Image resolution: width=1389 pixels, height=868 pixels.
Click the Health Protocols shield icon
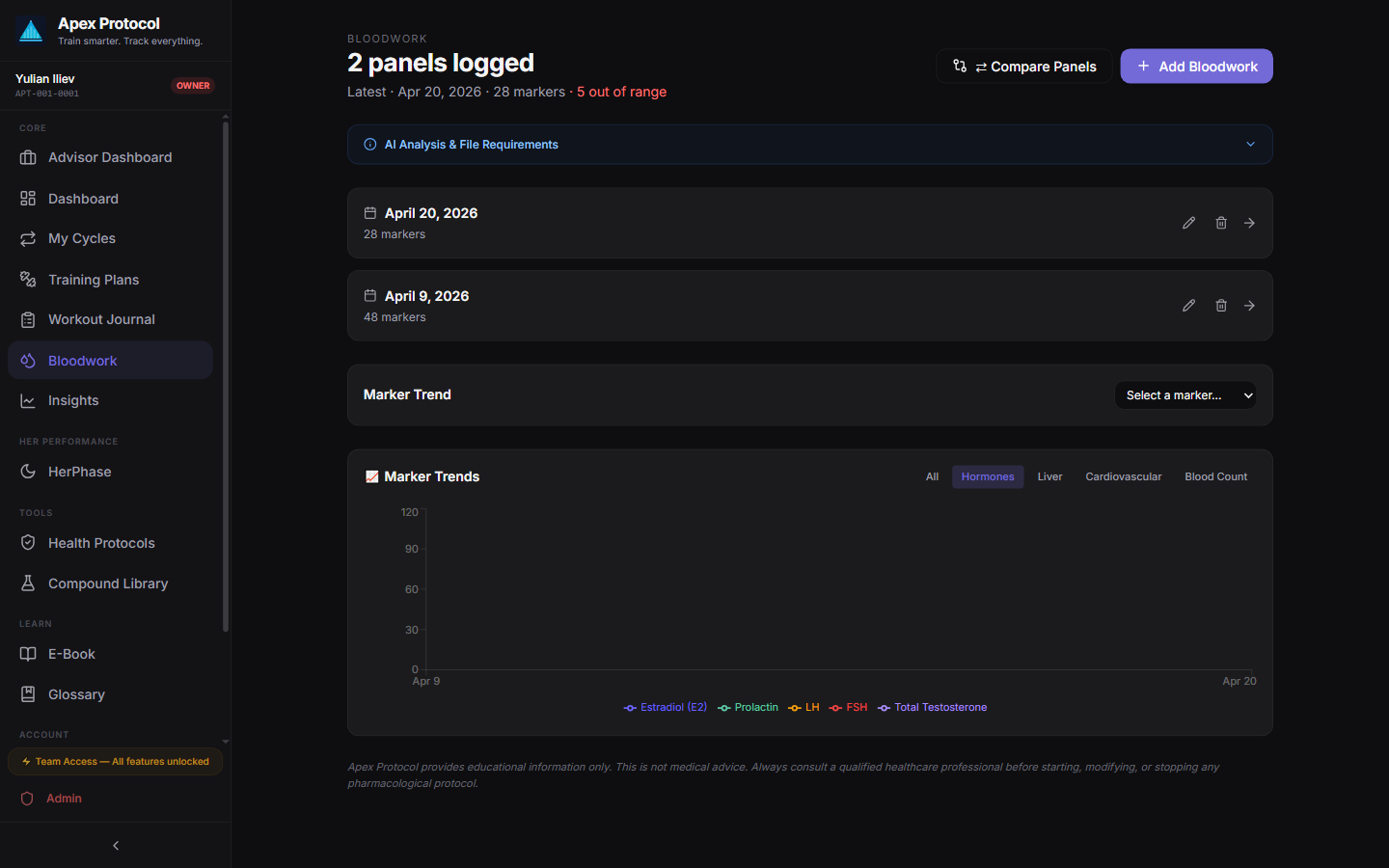point(28,543)
